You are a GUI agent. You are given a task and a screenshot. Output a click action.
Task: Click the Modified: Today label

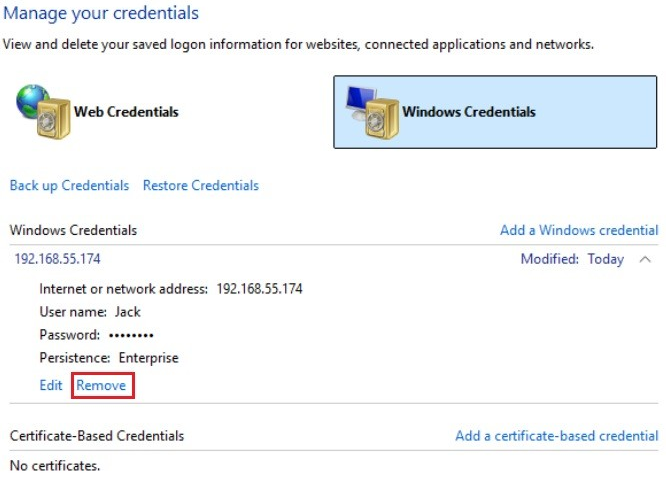click(572, 259)
